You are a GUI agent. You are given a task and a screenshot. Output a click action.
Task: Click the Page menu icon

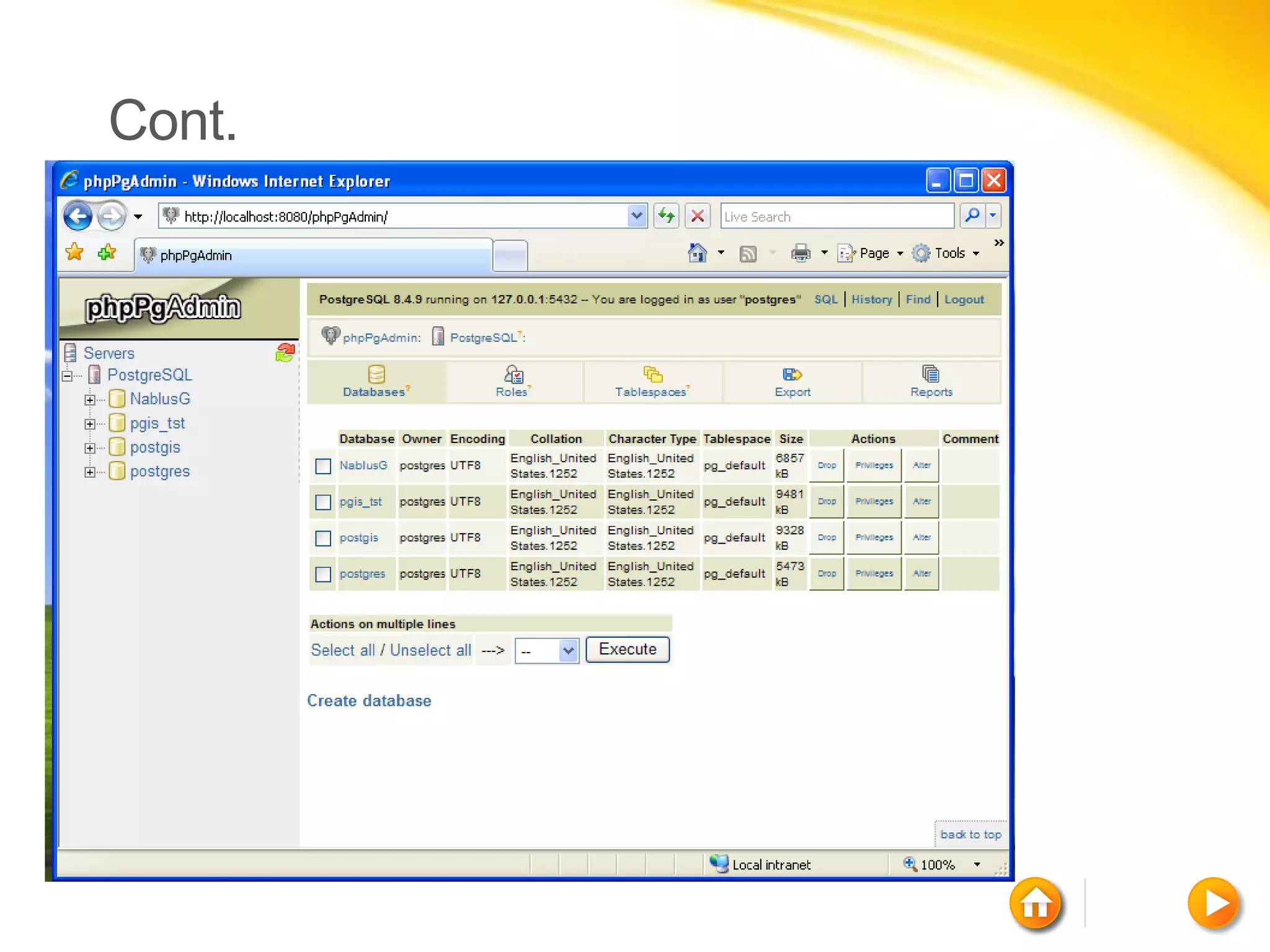pos(846,253)
